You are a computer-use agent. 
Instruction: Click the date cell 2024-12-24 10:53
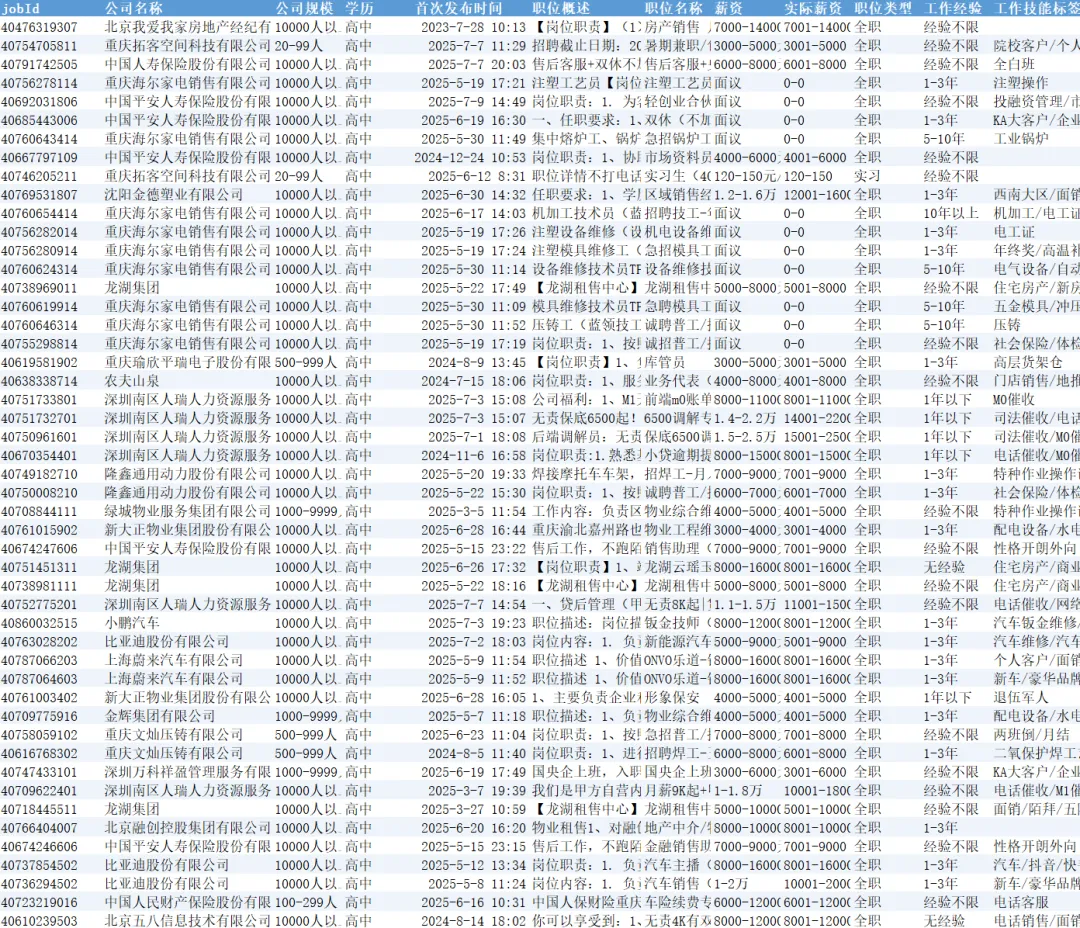click(x=470, y=157)
